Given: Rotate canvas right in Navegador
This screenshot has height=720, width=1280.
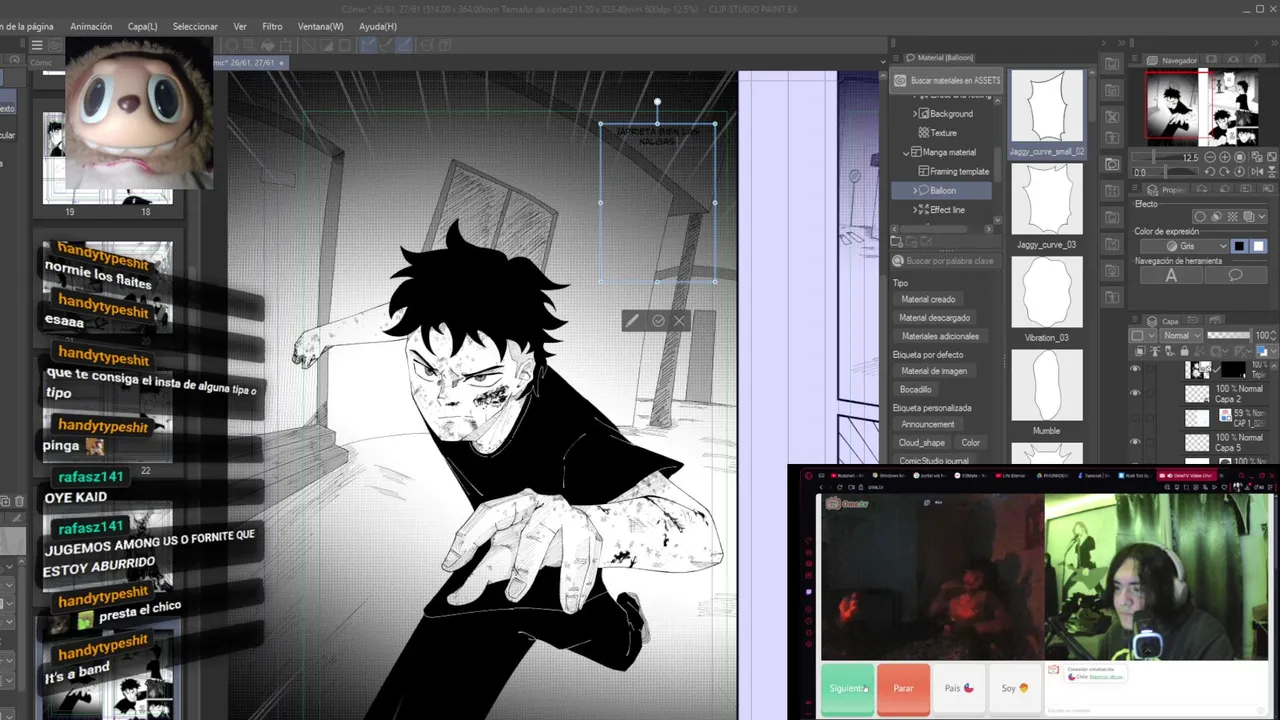Looking at the screenshot, I should pos(1227,172).
